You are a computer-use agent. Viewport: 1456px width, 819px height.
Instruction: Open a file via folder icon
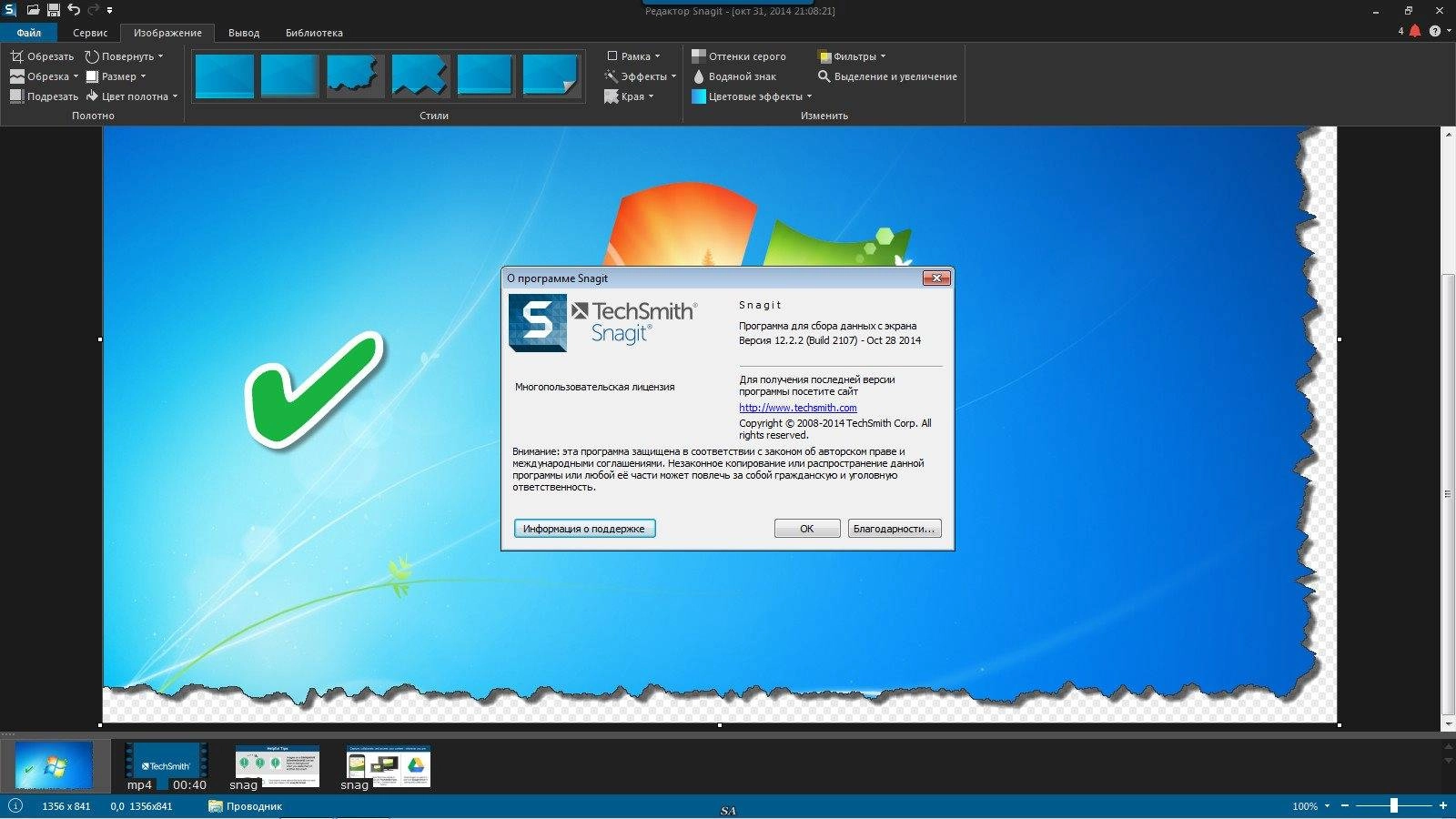click(33, 10)
